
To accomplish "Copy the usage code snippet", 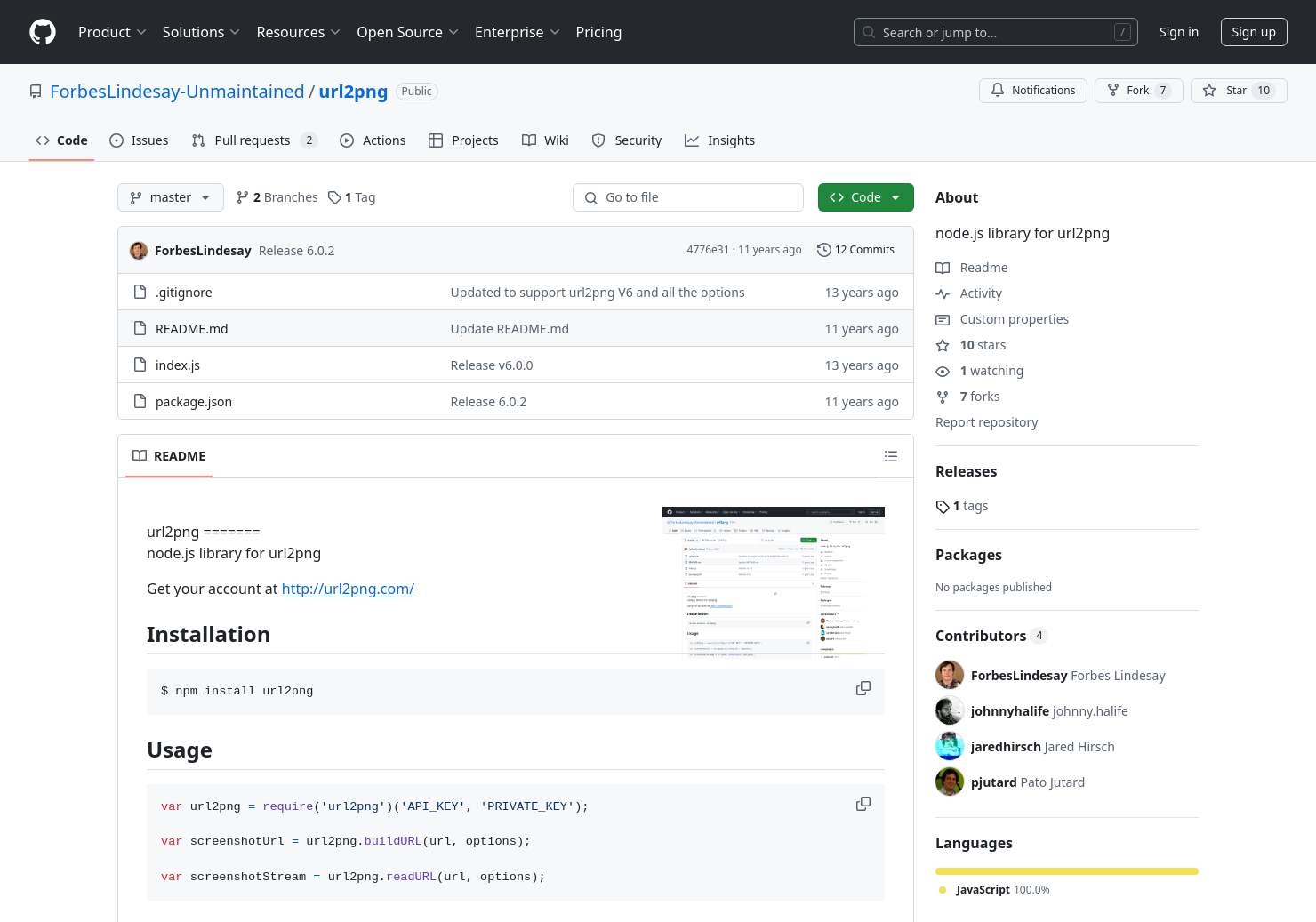I will [x=863, y=805].
